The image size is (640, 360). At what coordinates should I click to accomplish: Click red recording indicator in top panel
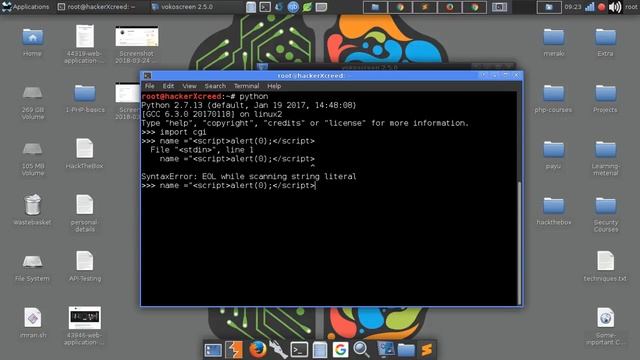pos(601,7)
